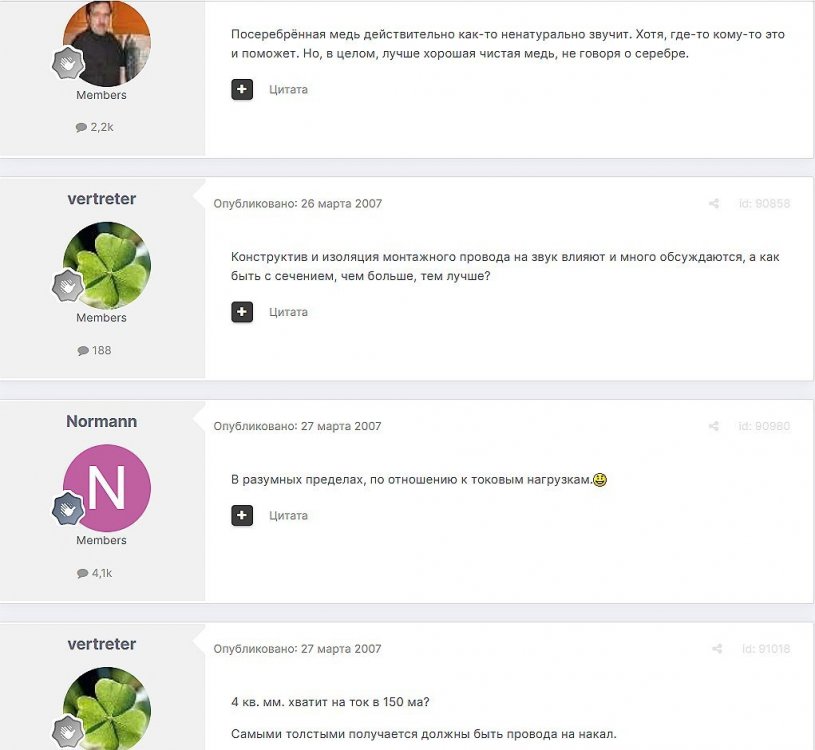This screenshot has height=750, width=815.
Task: Click the rank badge on the top user's photo avatar
Action: tap(68, 63)
